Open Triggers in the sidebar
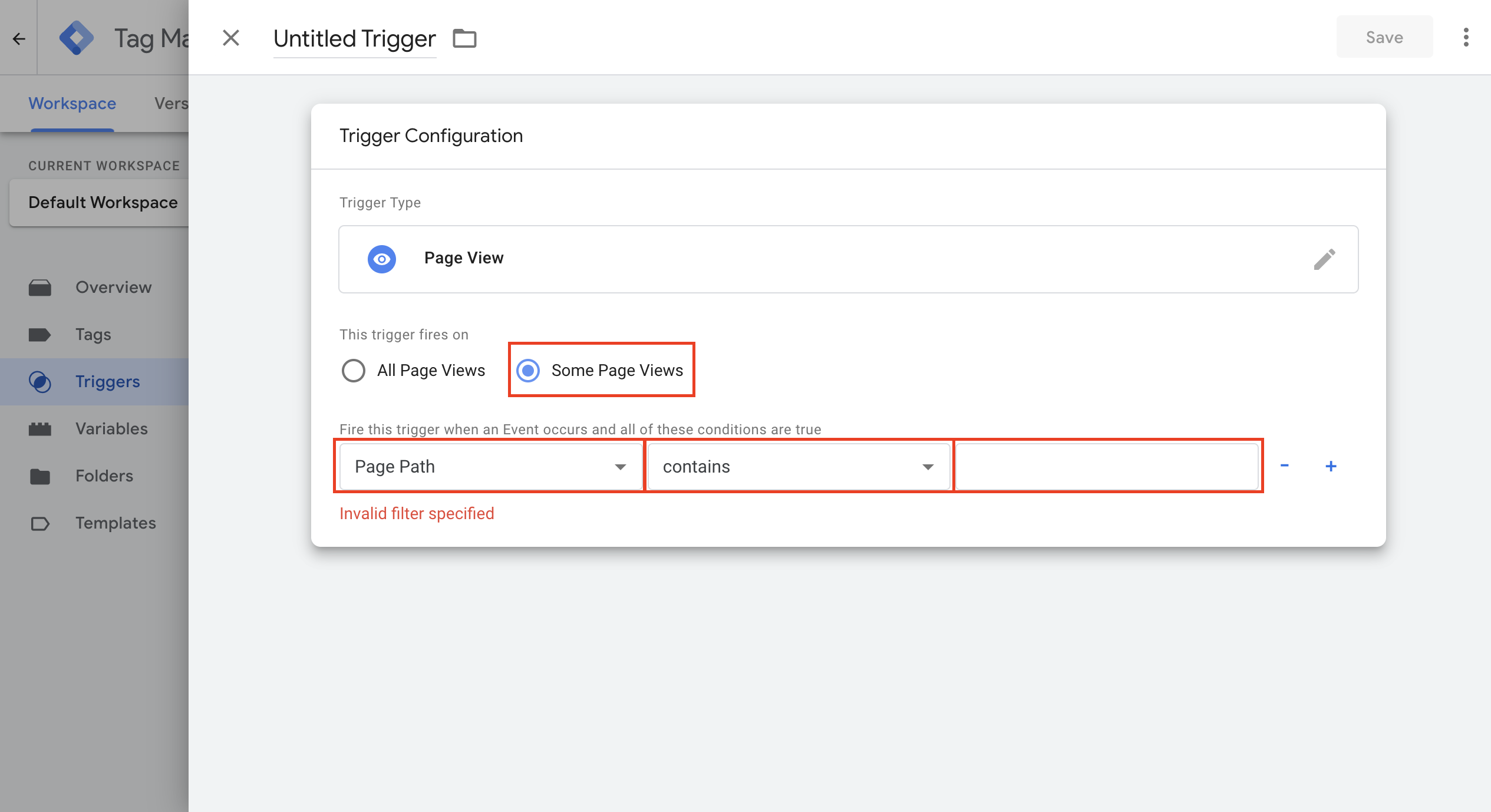Viewport: 1491px width, 812px height. (94, 382)
